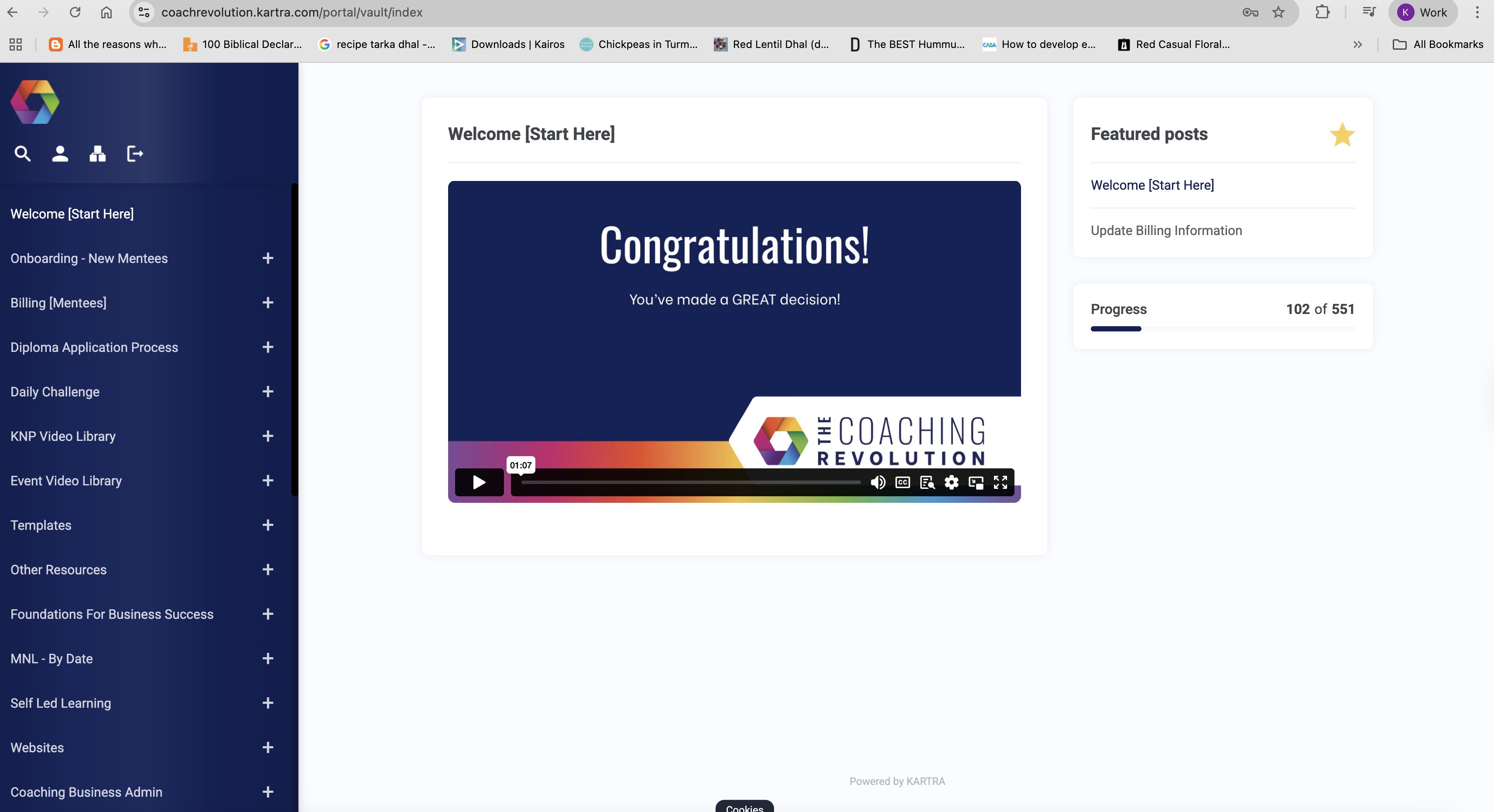
Task: Expand the Templates section plus icon
Action: tap(267, 525)
